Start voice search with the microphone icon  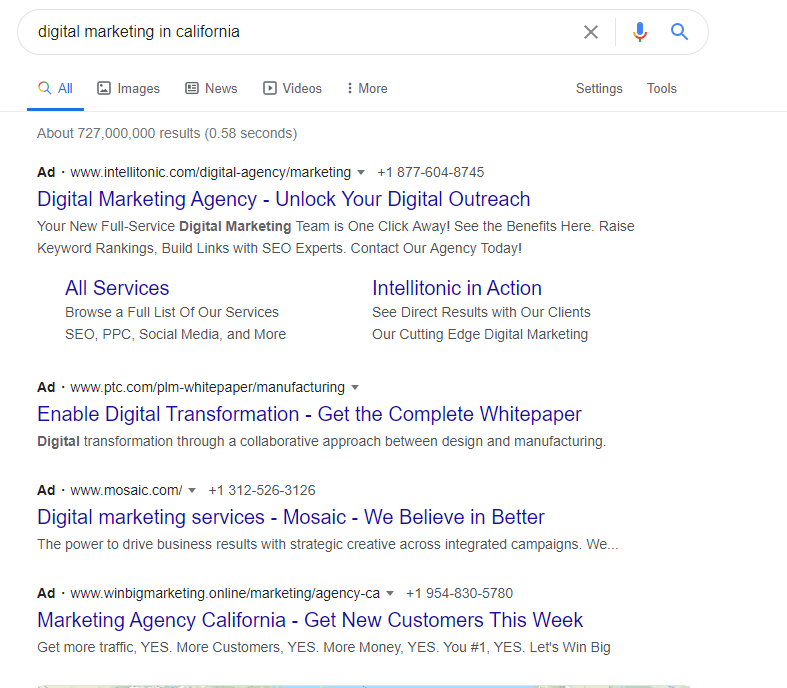(x=639, y=32)
